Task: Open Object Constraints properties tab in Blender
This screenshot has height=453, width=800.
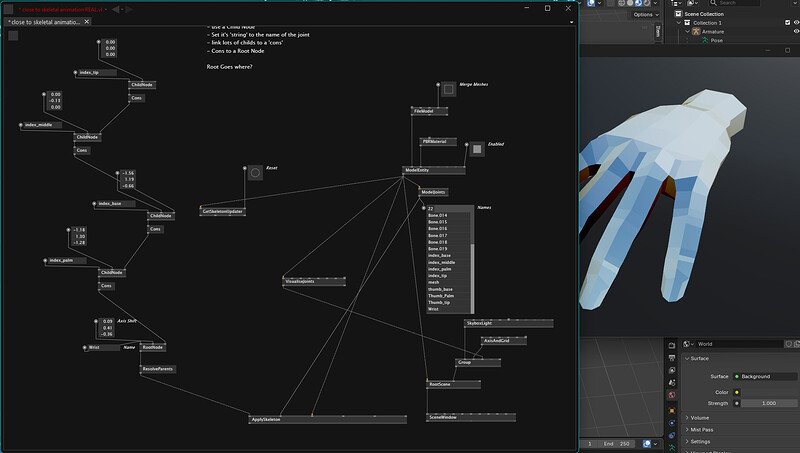Action: pos(671,435)
